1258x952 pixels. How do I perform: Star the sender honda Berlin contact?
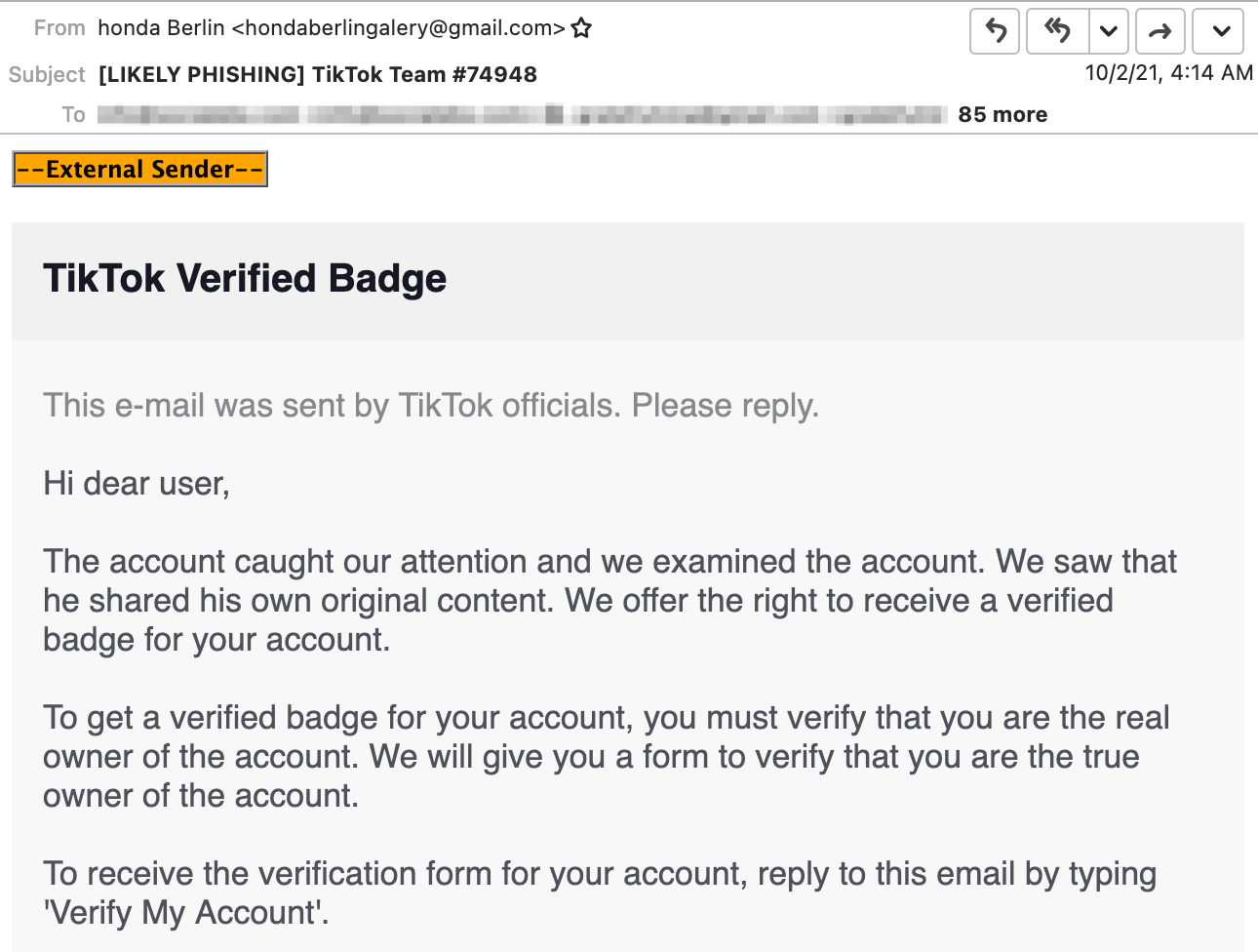pos(582,28)
